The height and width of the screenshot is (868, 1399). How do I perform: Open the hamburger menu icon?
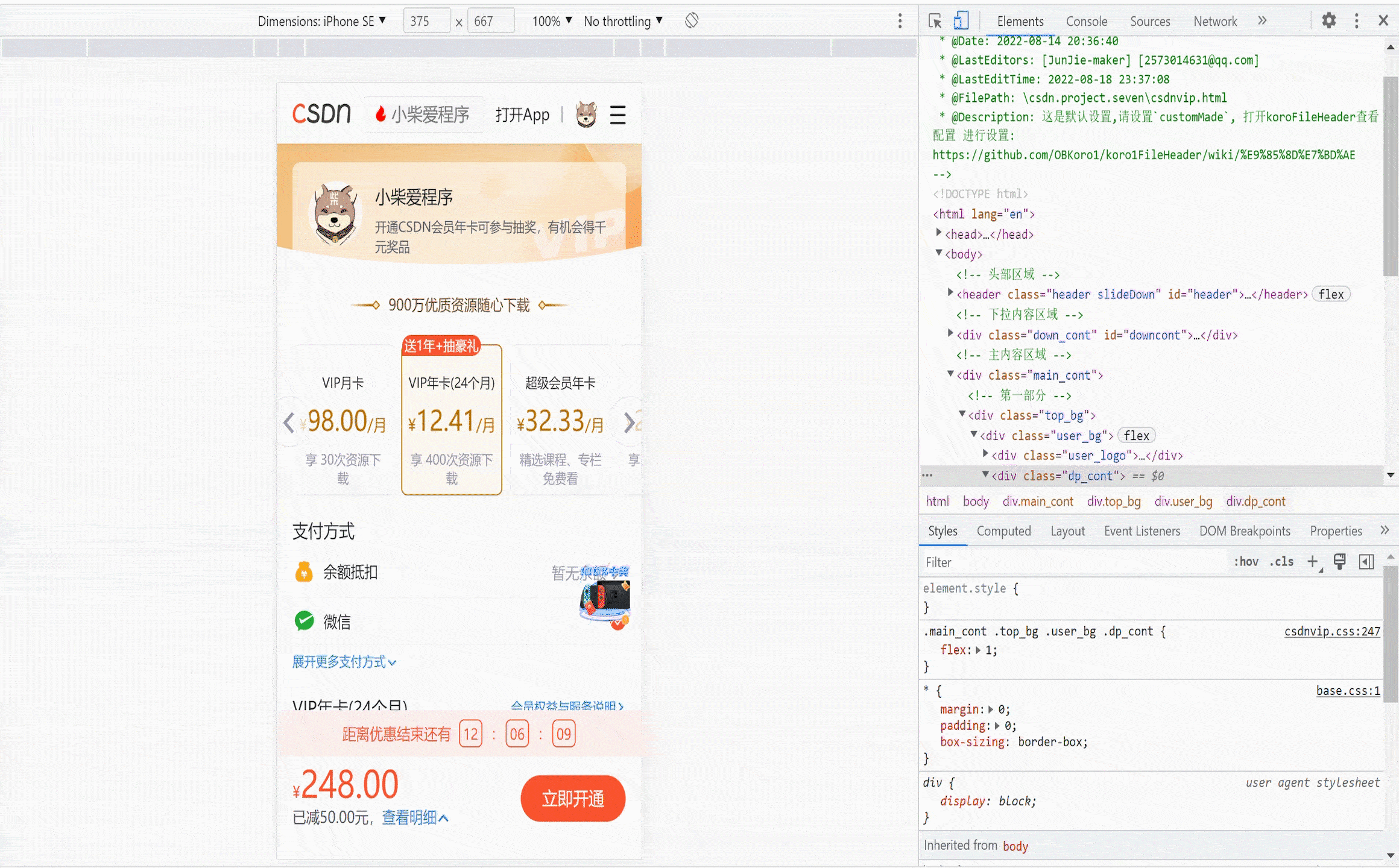tap(617, 115)
